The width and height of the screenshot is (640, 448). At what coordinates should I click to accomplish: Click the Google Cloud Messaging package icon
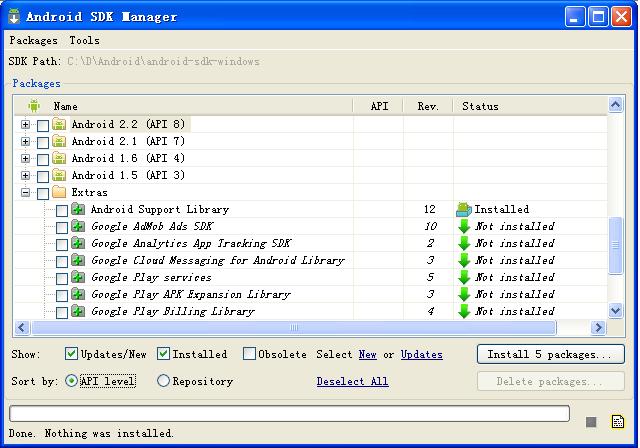point(78,260)
